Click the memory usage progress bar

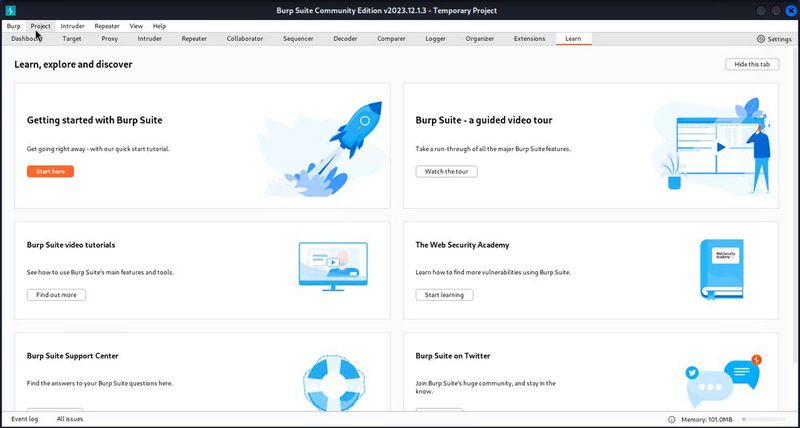(x=764, y=419)
